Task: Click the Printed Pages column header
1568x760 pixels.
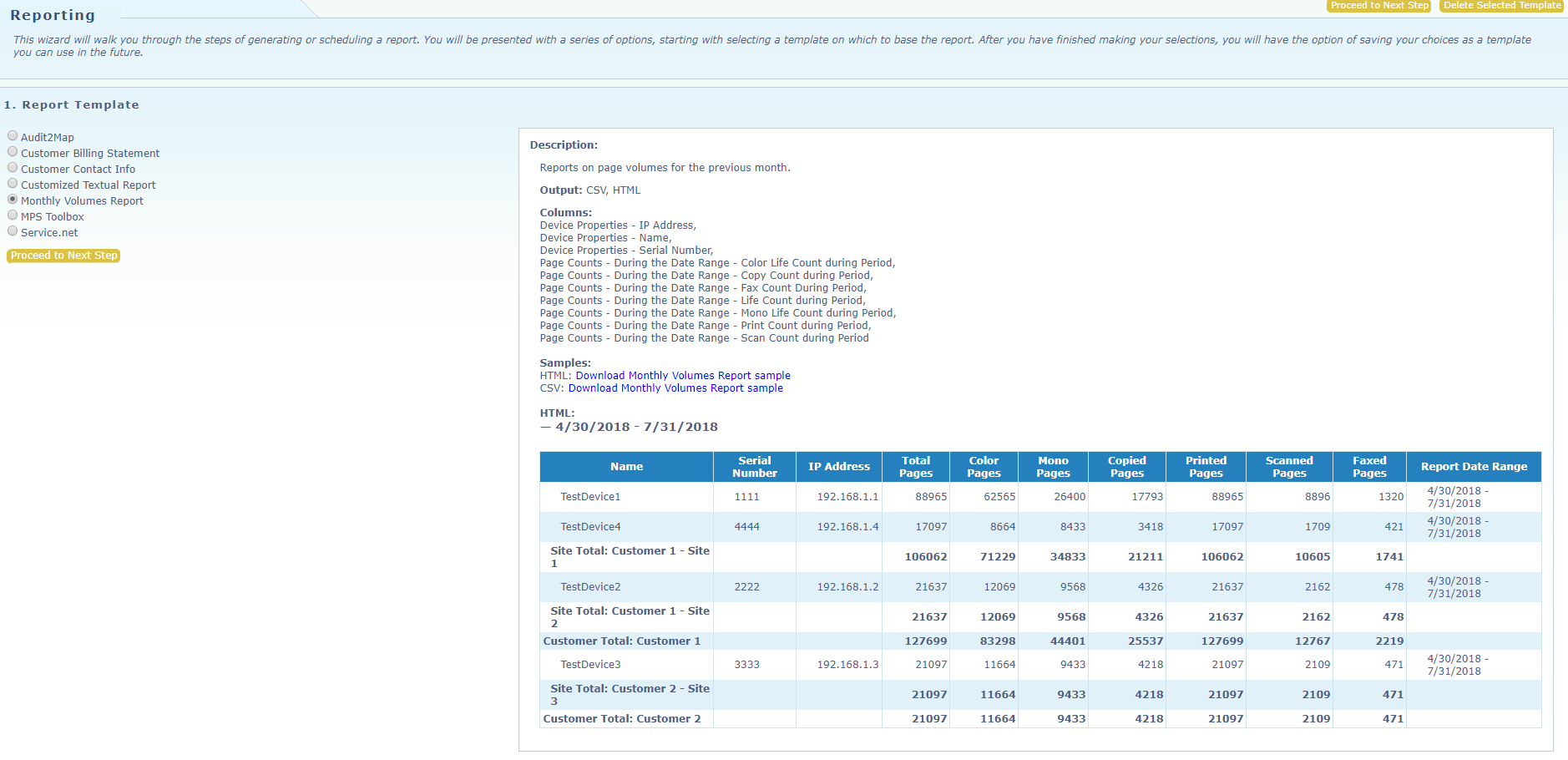Action: (1206, 467)
